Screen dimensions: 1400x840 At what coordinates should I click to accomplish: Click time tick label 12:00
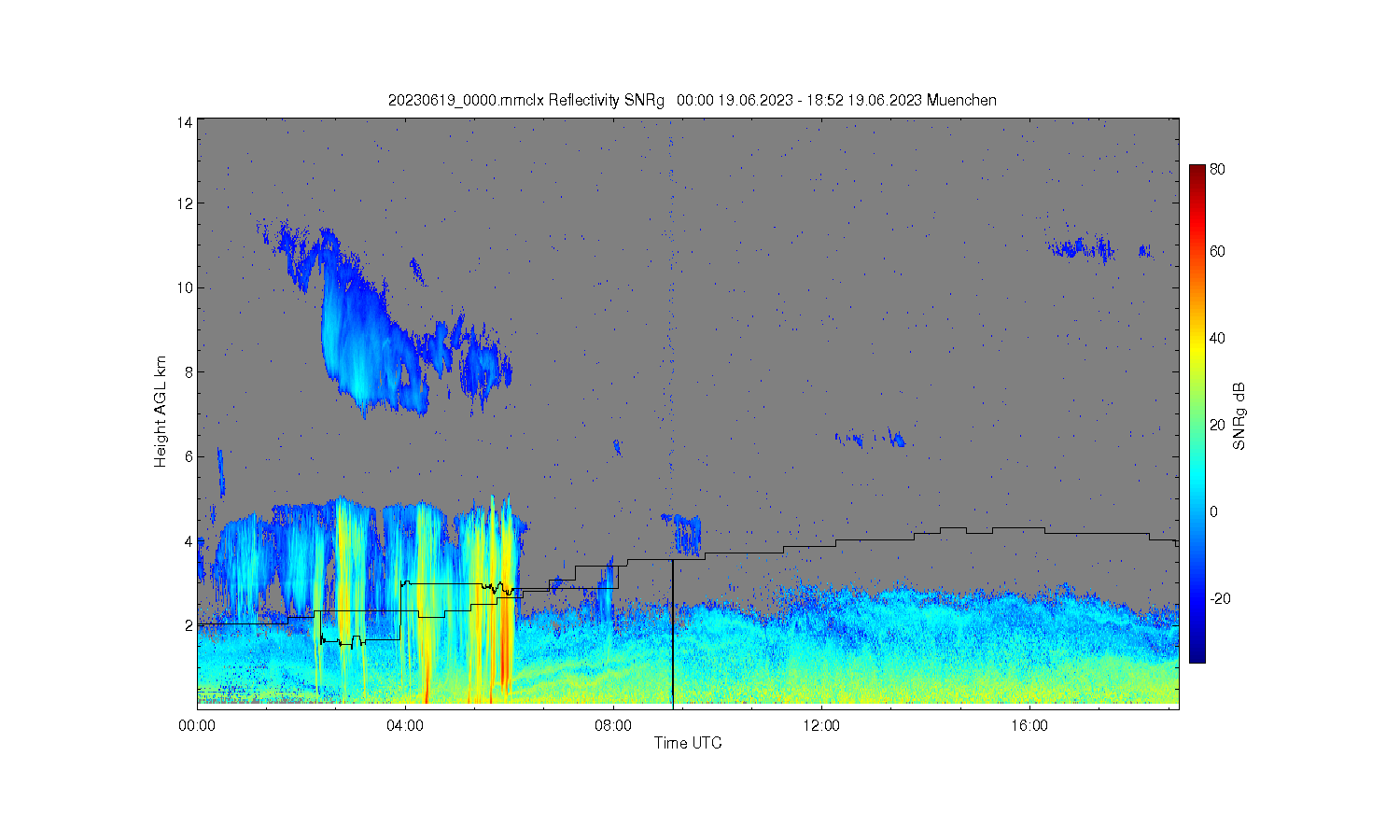(821, 725)
